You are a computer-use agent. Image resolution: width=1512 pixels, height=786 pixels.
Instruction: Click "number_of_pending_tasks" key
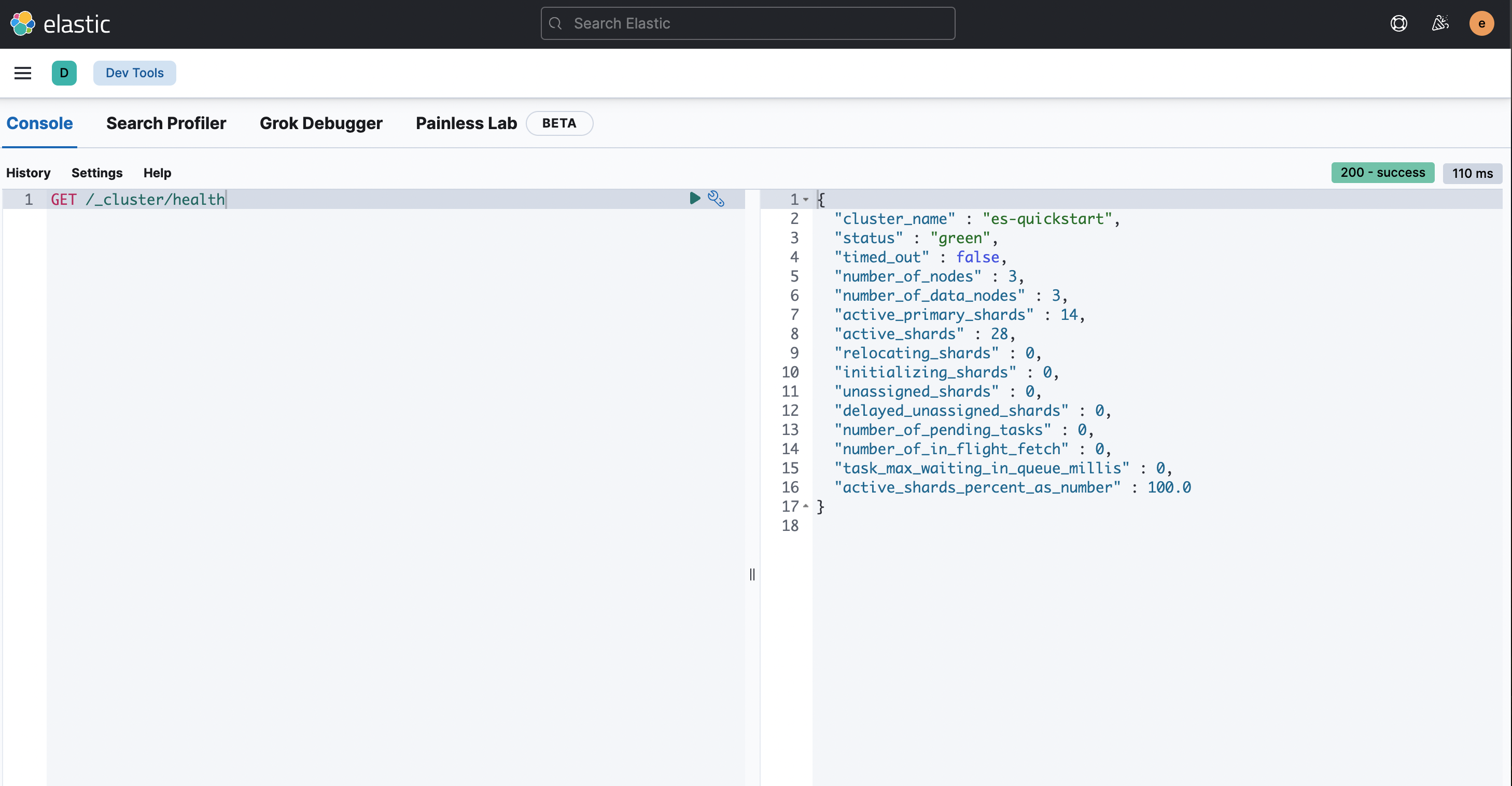click(943, 430)
